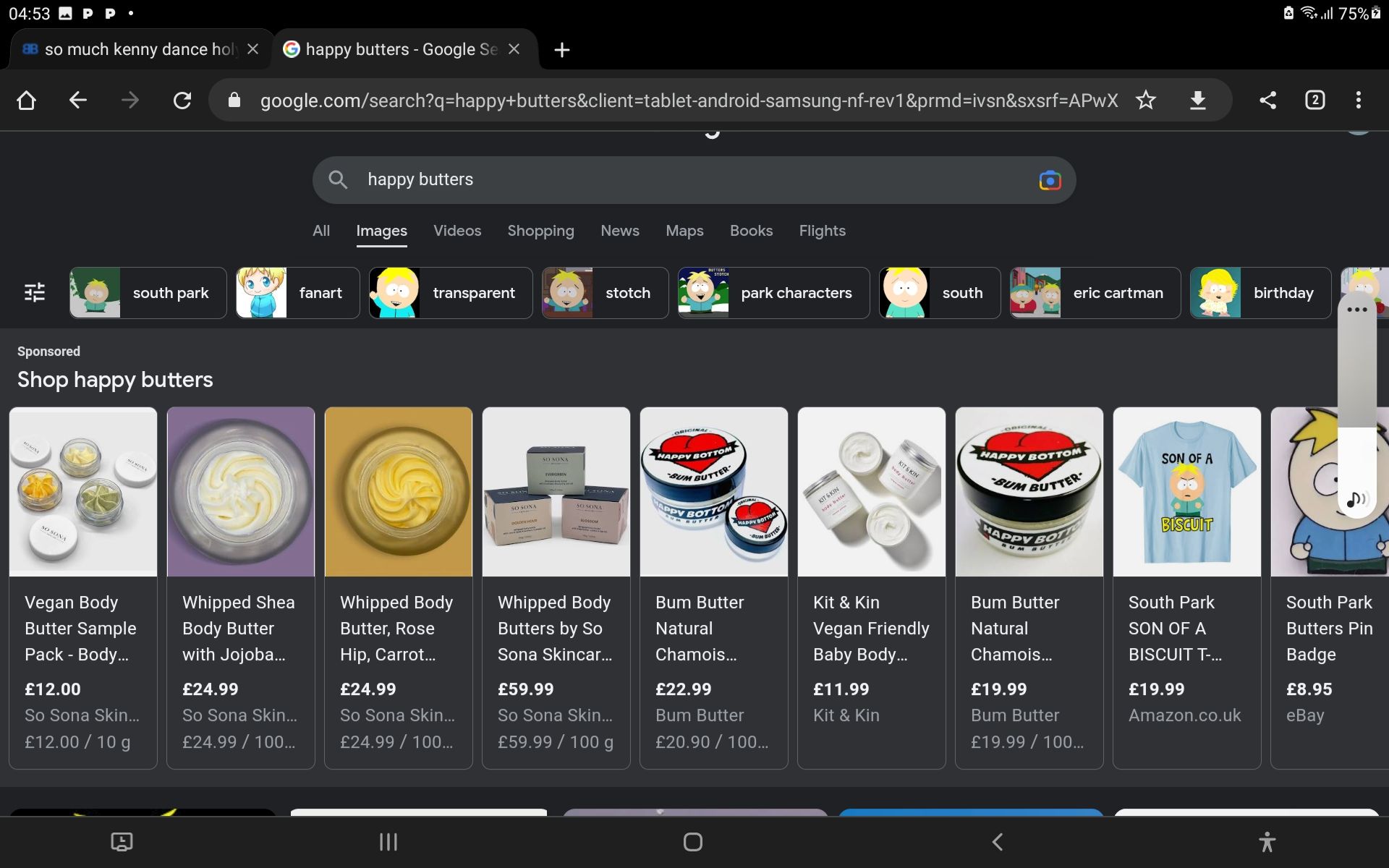1389x868 pixels.
Task: Bookmark page with the star icon
Action: [1146, 100]
